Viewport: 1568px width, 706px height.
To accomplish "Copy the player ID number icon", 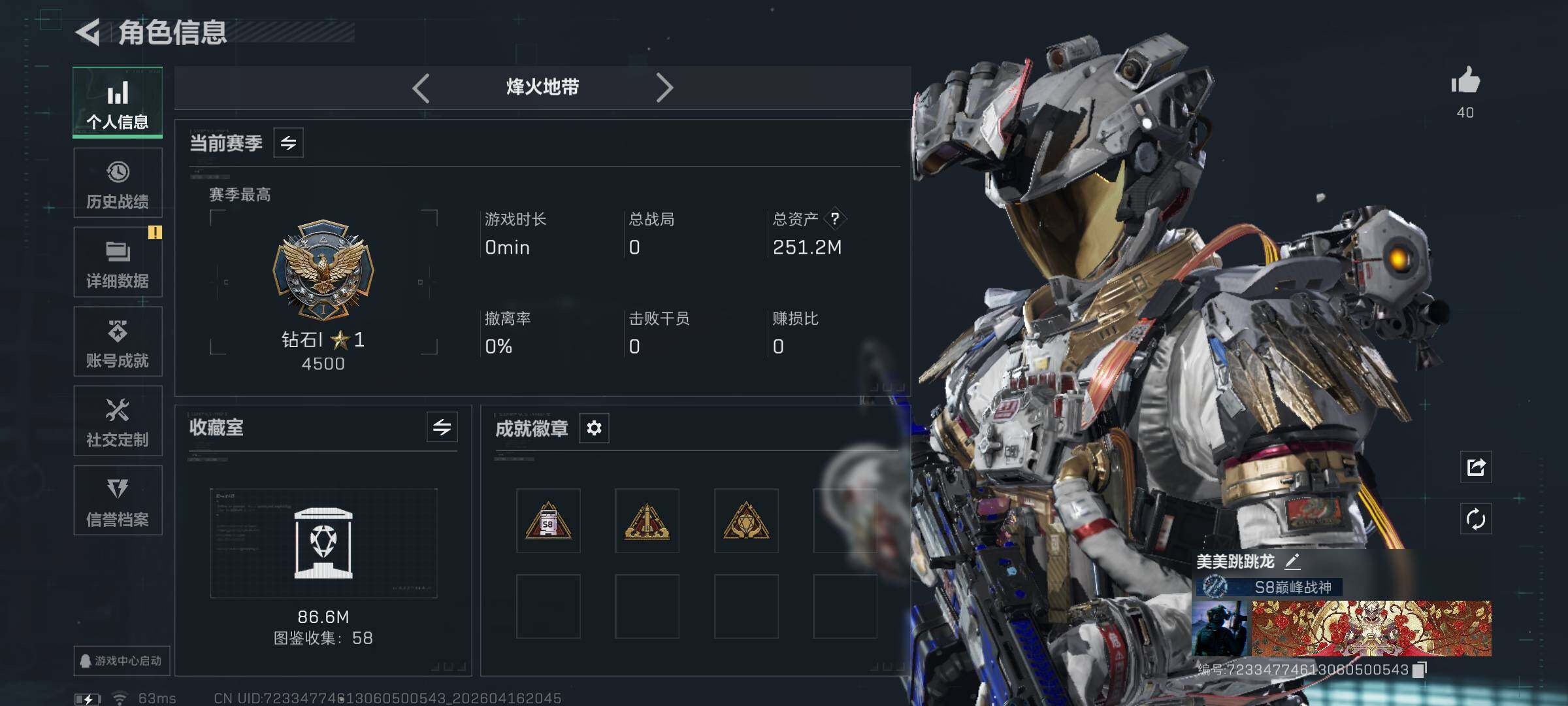I will (x=1420, y=669).
